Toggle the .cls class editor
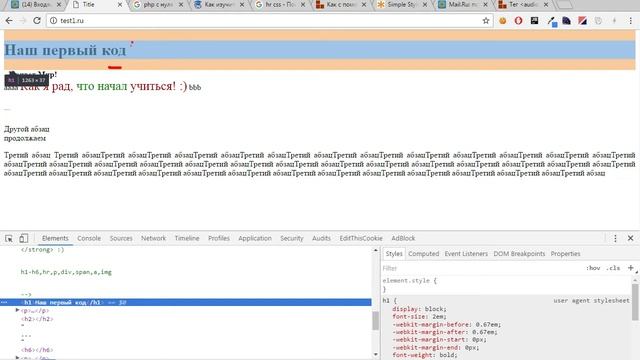This screenshot has width=640, height=360. pos(613,268)
